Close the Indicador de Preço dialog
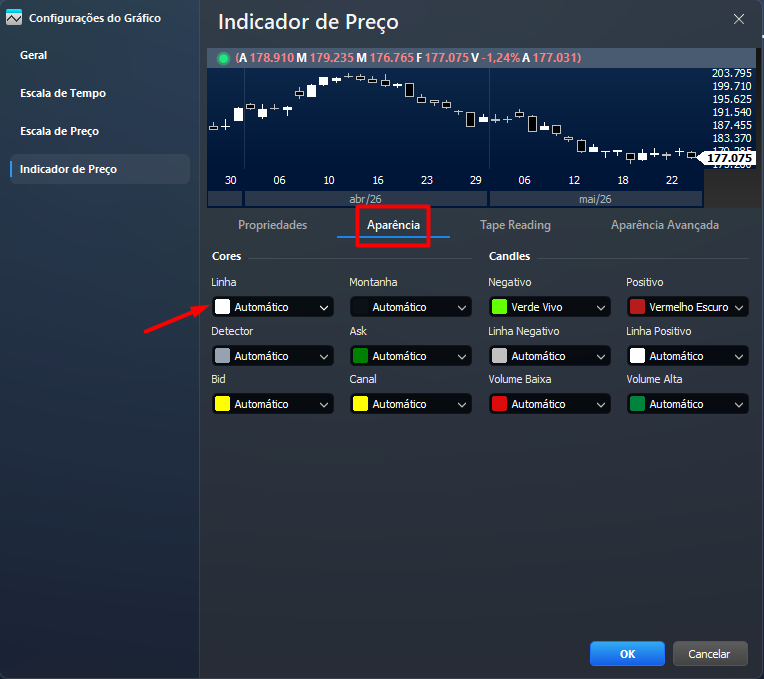The width and height of the screenshot is (764, 679). [x=739, y=19]
